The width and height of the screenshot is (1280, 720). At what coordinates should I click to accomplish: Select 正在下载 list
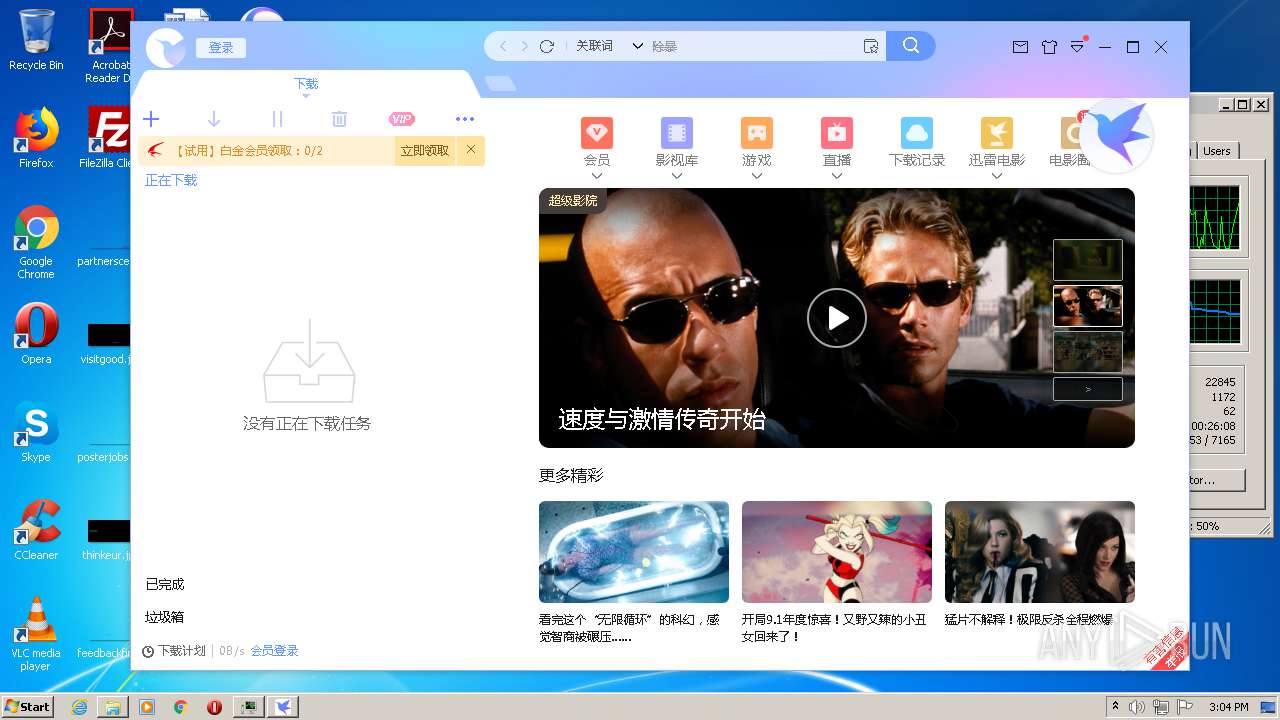pyautogui.click(x=171, y=180)
